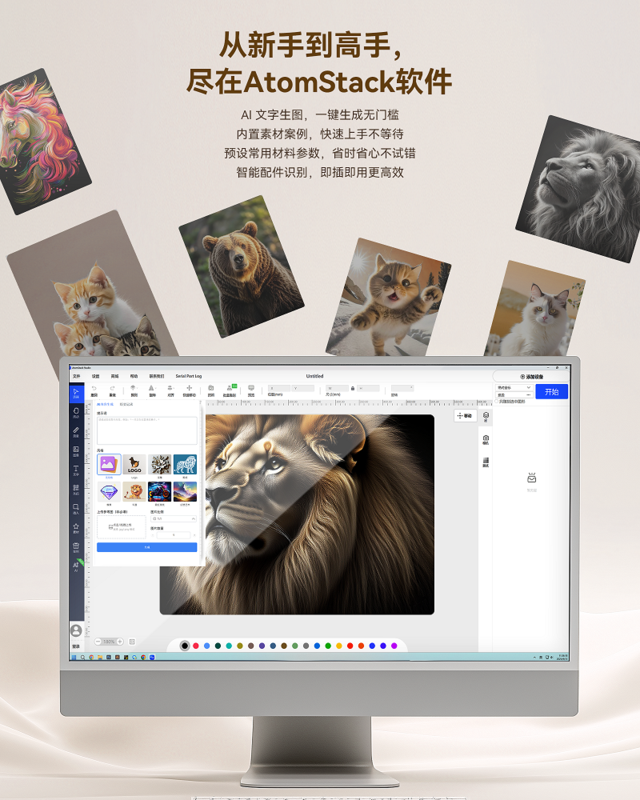Viewport: 640px width, 800px height.
Task: Pick the red color swatch in bottom palette
Action: click(195, 646)
